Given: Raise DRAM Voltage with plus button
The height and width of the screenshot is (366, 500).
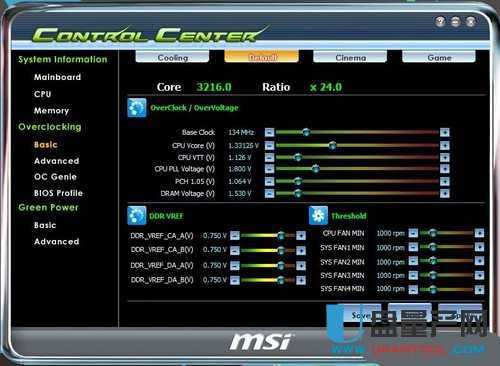Looking at the screenshot, I should (x=445, y=193).
